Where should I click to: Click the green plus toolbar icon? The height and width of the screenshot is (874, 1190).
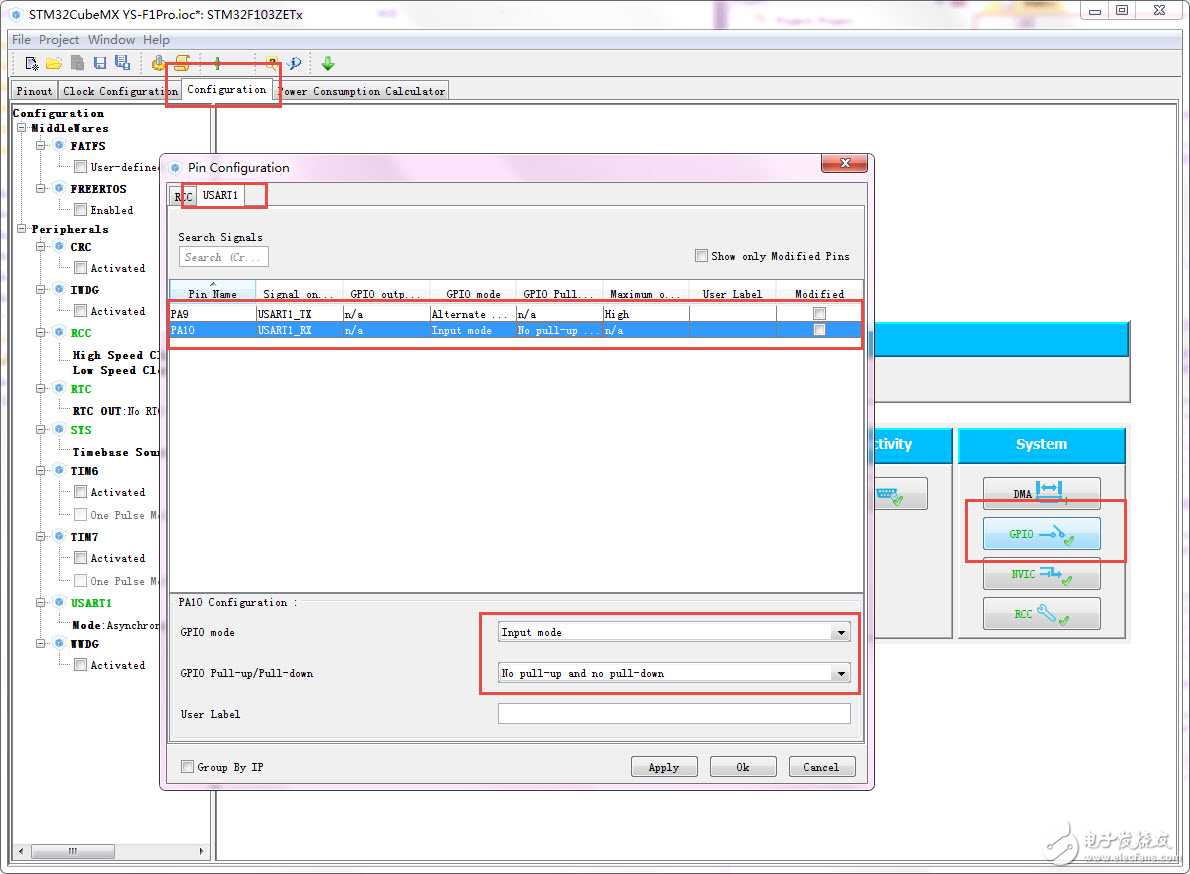[217, 64]
